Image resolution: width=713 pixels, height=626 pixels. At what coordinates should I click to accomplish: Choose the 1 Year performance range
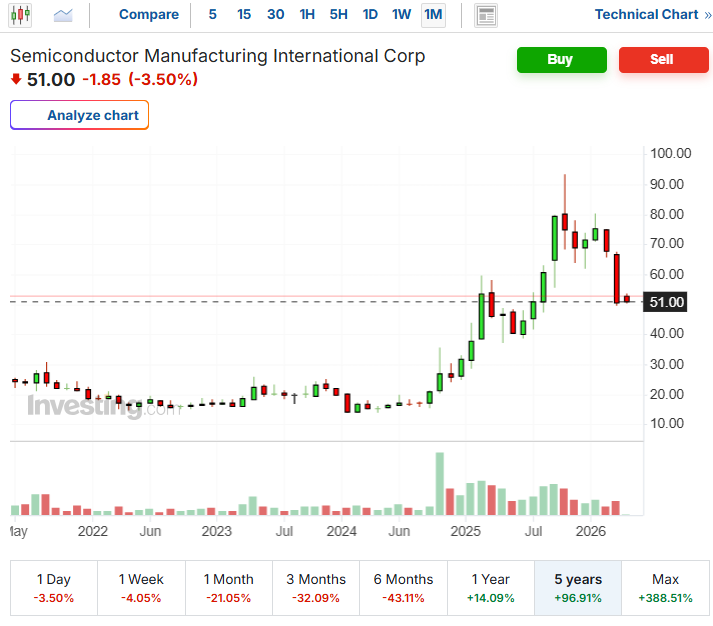pyautogui.click(x=491, y=588)
